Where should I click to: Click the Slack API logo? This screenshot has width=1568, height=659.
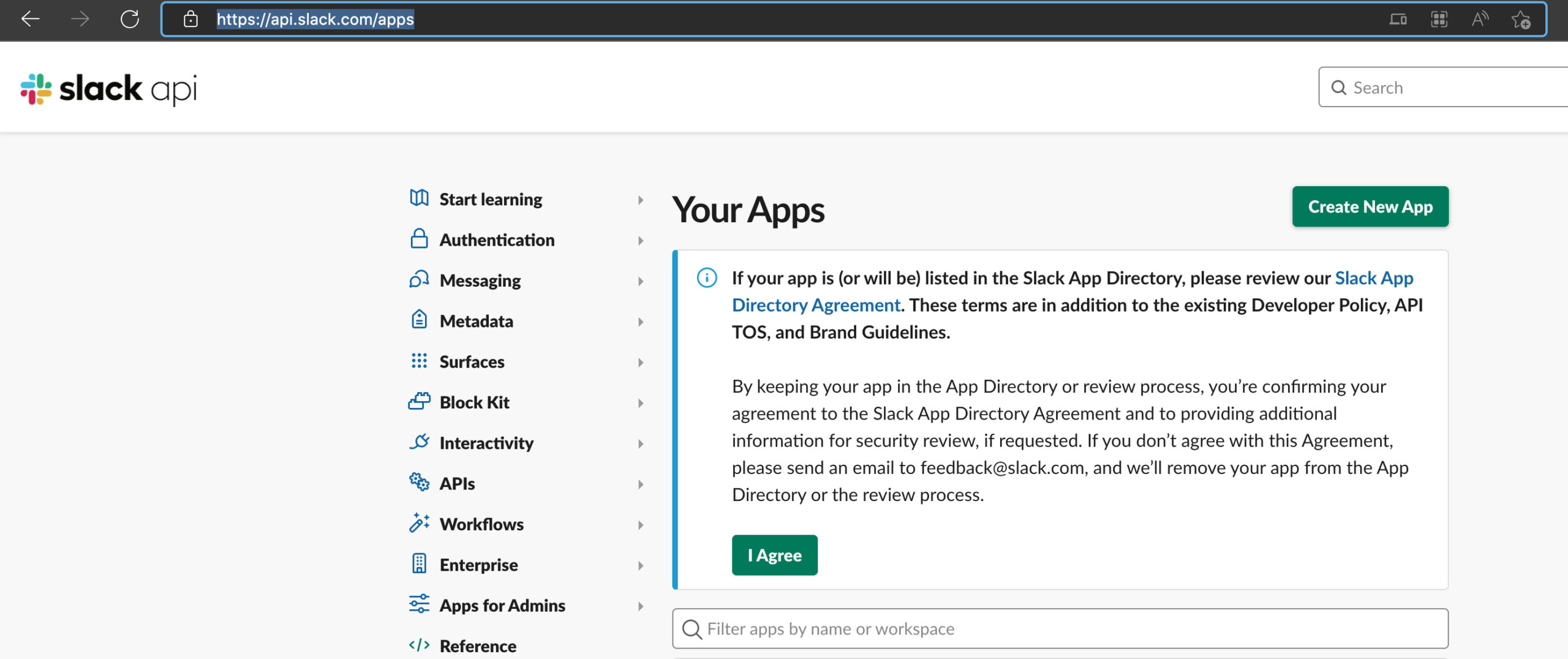click(x=109, y=89)
